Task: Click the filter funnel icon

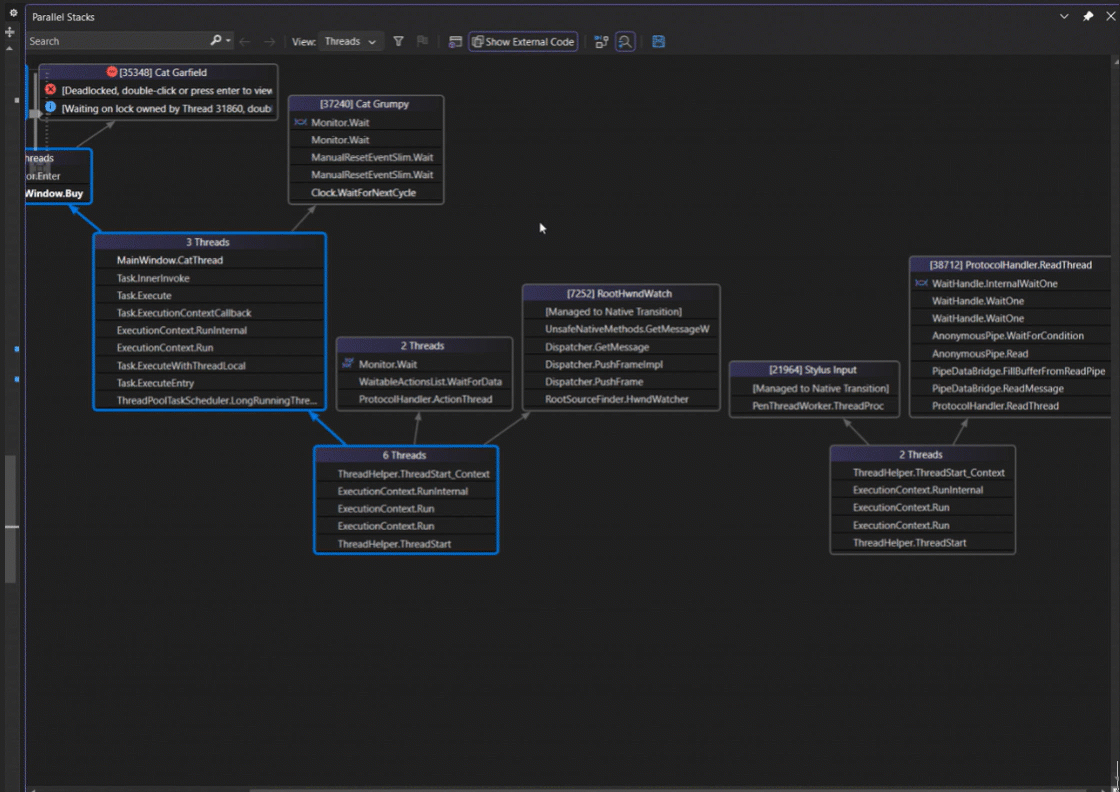Action: coord(398,41)
